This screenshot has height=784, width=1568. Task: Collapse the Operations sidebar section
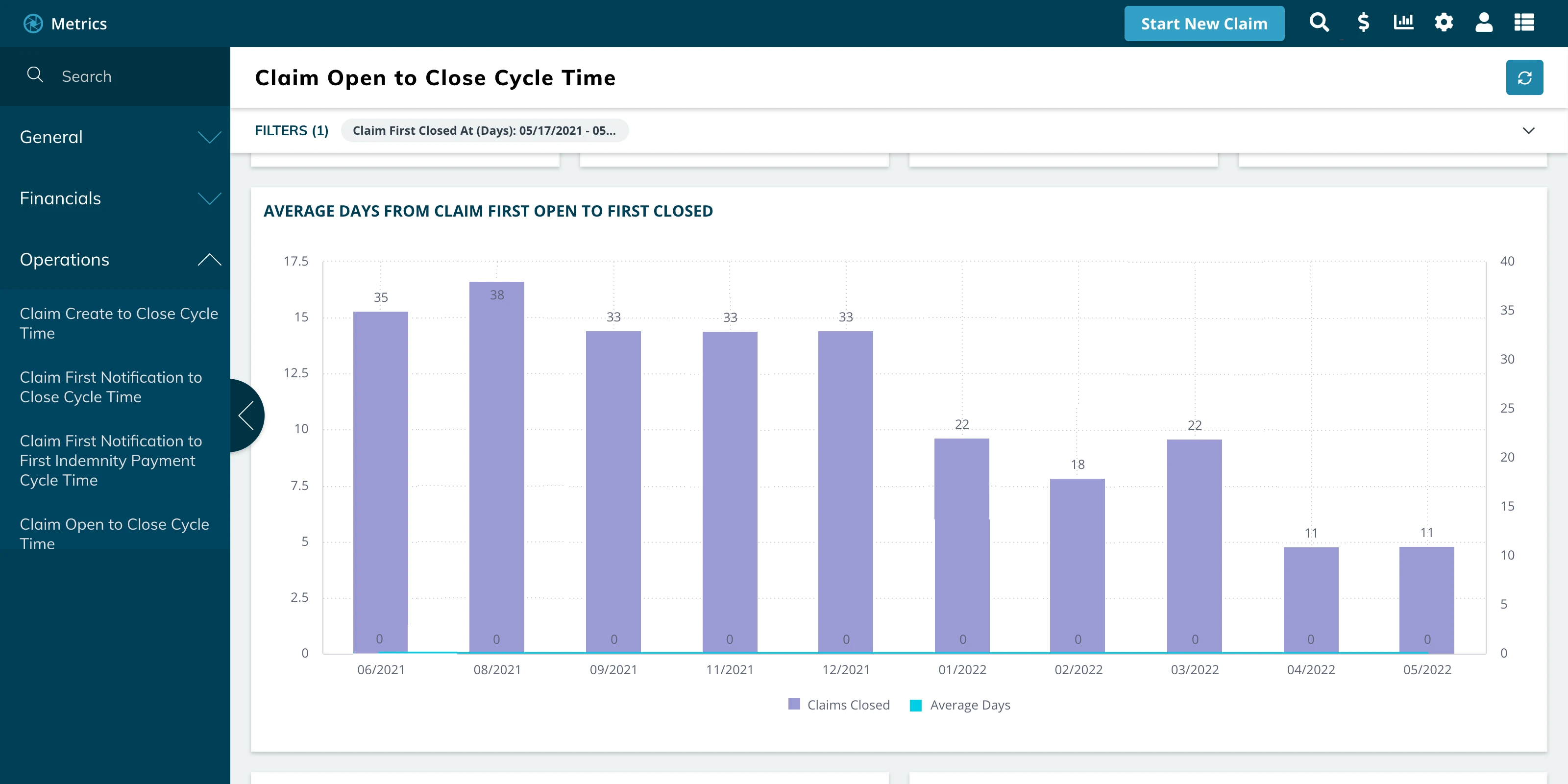point(115,259)
